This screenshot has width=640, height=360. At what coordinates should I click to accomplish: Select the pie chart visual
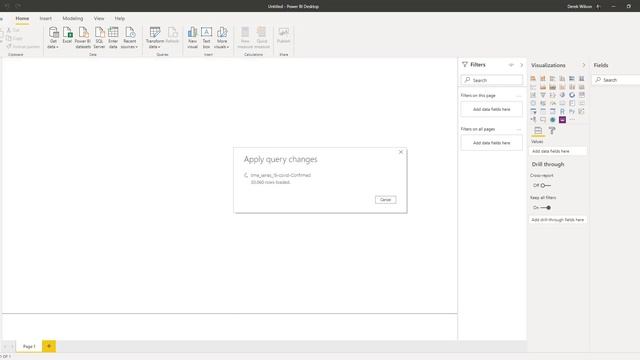562,95
